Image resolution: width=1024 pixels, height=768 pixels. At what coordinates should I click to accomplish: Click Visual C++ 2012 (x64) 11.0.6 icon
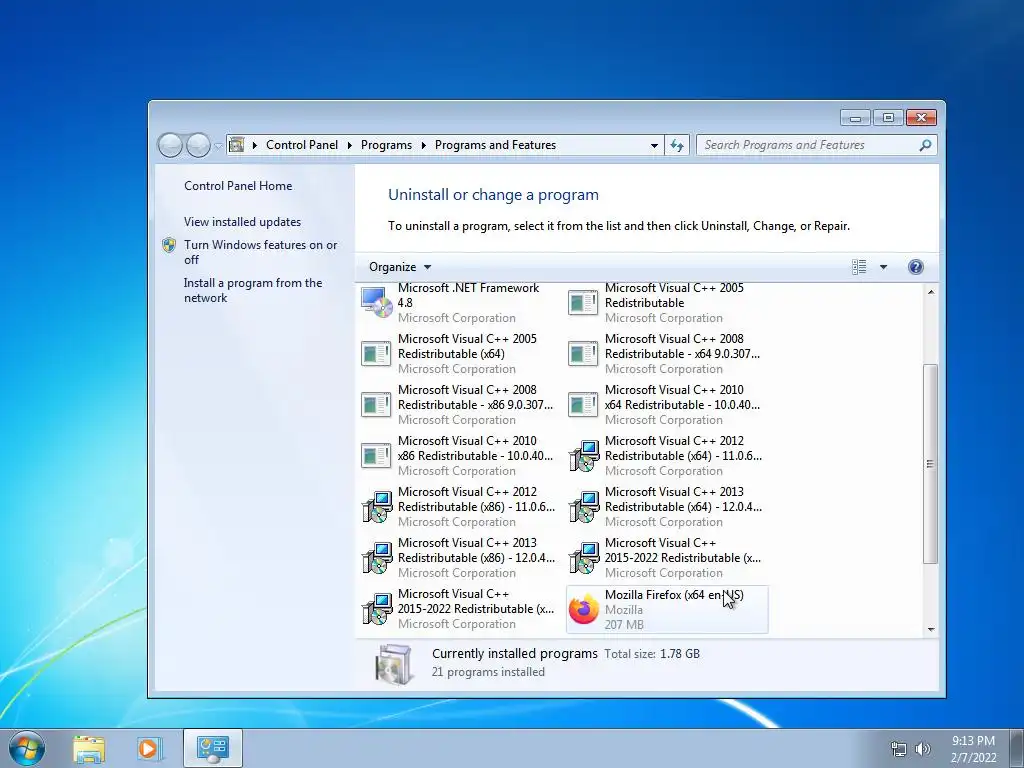pos(584,456)
